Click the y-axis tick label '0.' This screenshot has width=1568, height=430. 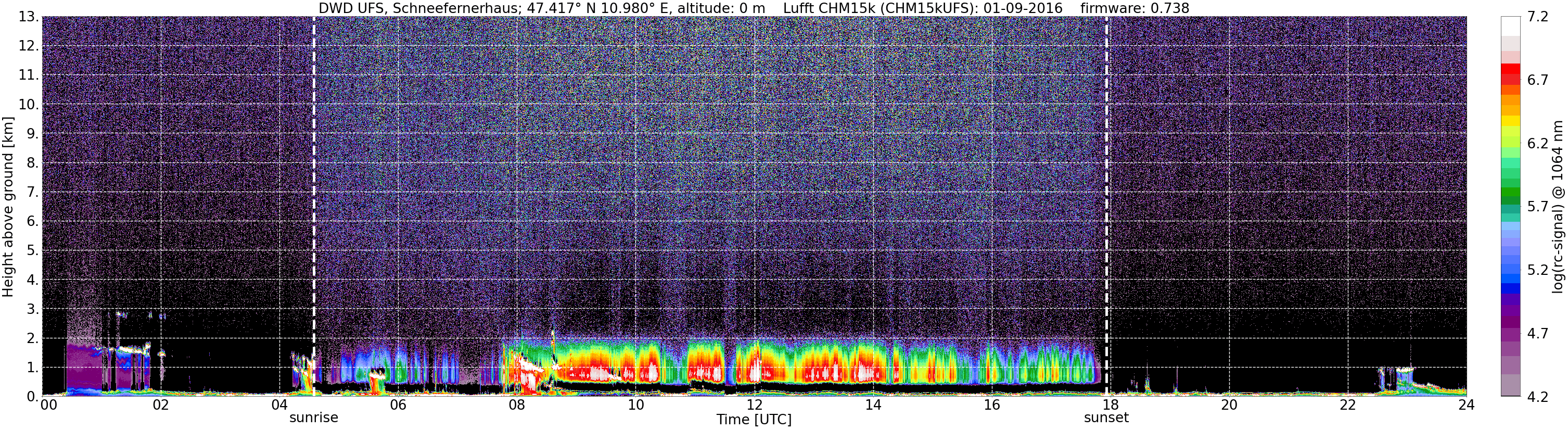pyautogui.click(x=33, y=397)
